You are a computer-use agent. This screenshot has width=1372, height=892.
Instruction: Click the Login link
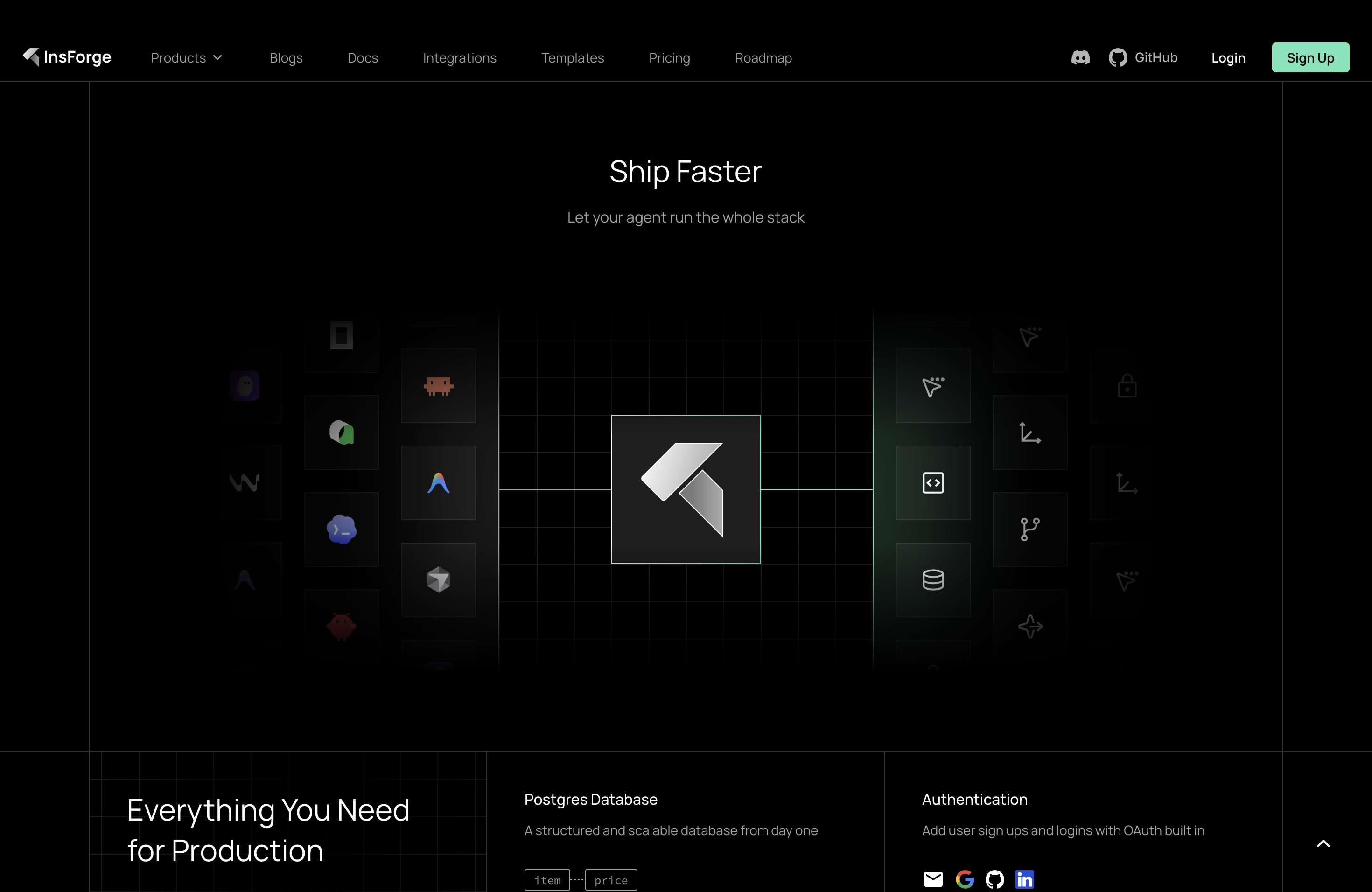click(1228, 58)
